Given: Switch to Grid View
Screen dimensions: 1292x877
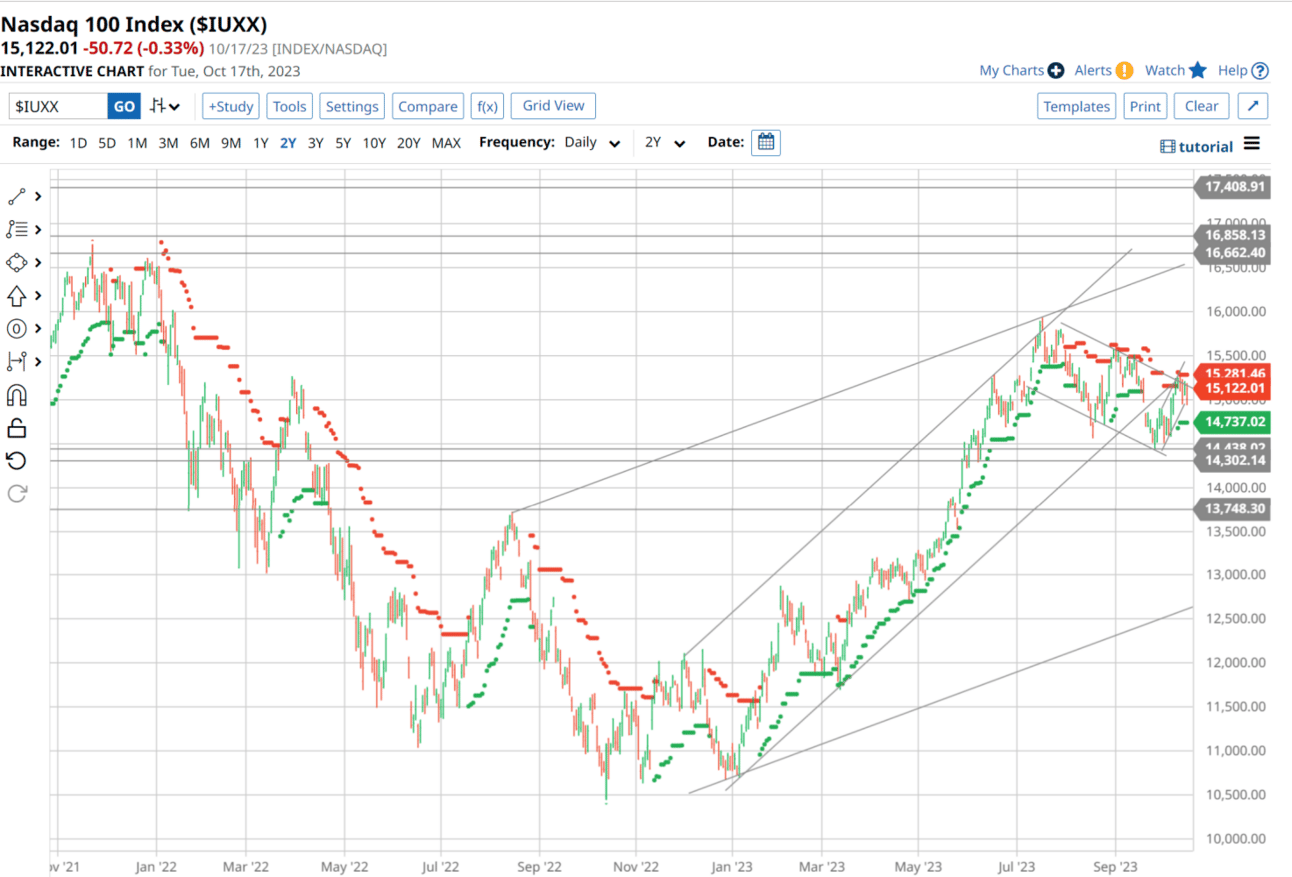Looking at the screenshot, I should pyautogui.click(x=553, y=105).
